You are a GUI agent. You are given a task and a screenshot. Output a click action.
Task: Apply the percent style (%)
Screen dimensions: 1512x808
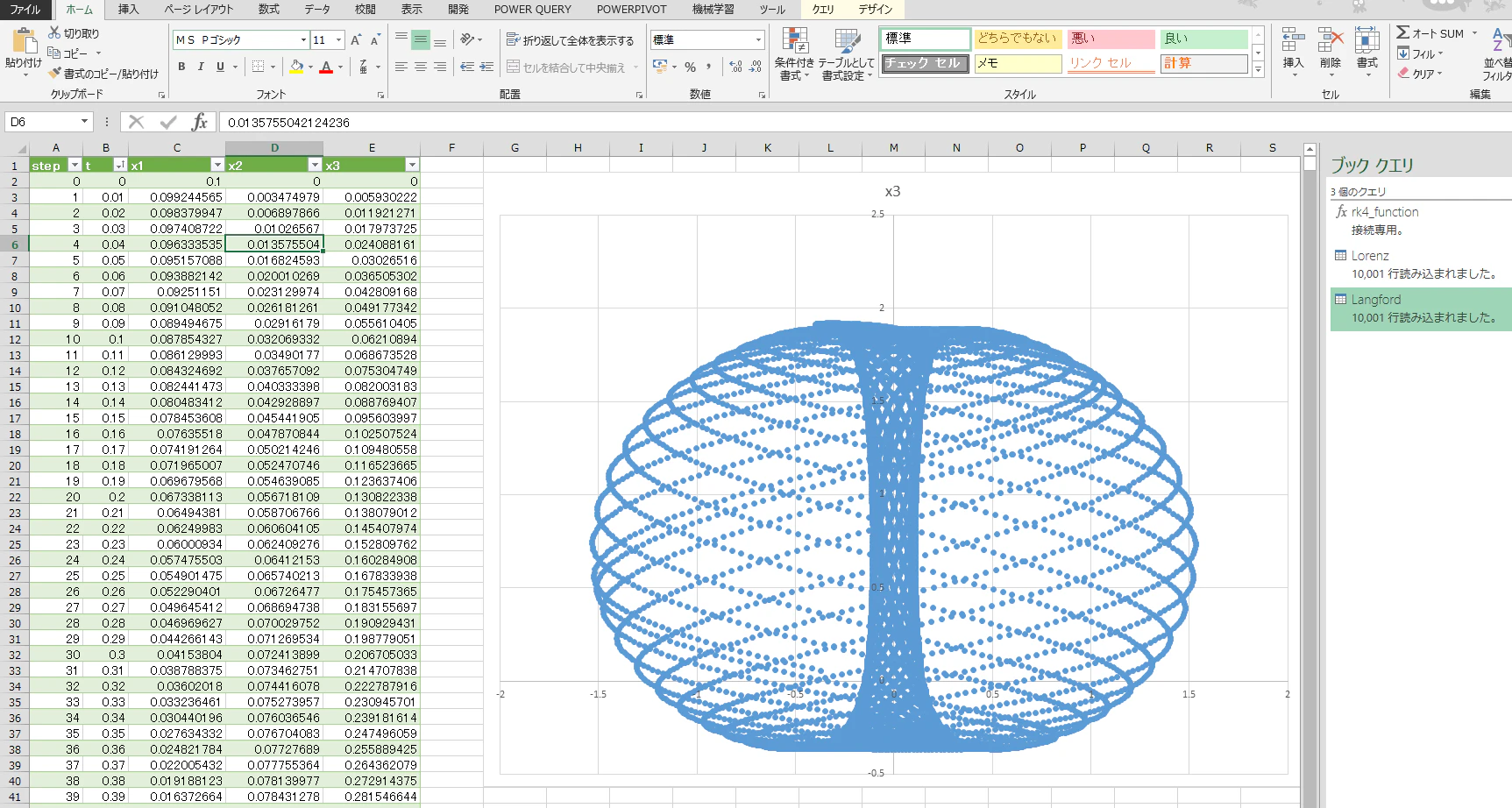pyautogui.click(x=691, y=67)
